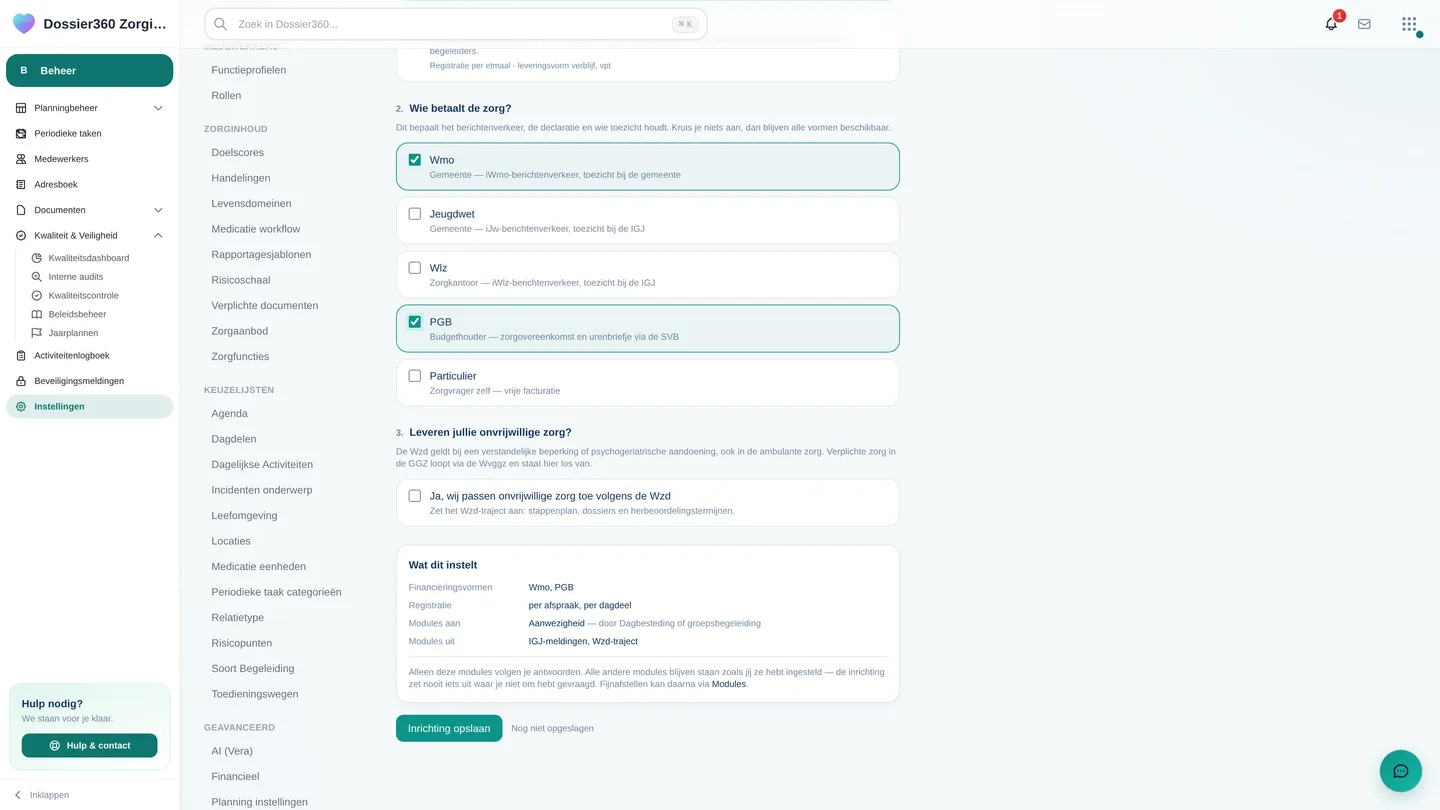
Task: Open the apps grid menu
Action: click(x=1409, y=24)
